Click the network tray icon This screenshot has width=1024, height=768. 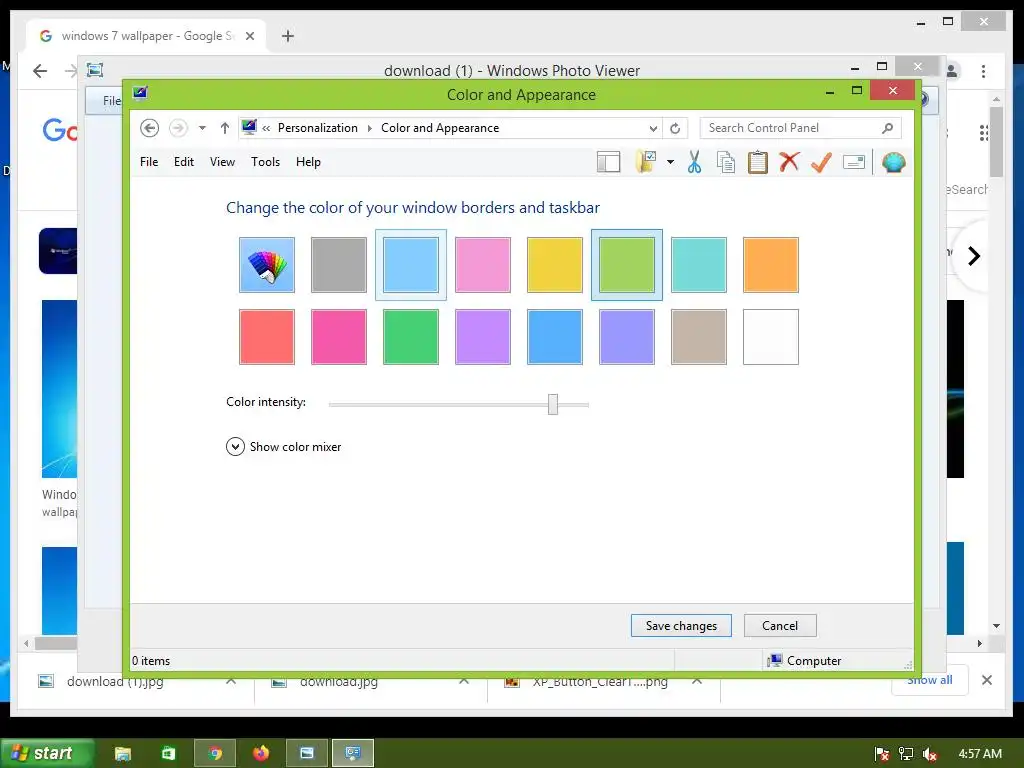click(x=906, y=754)
